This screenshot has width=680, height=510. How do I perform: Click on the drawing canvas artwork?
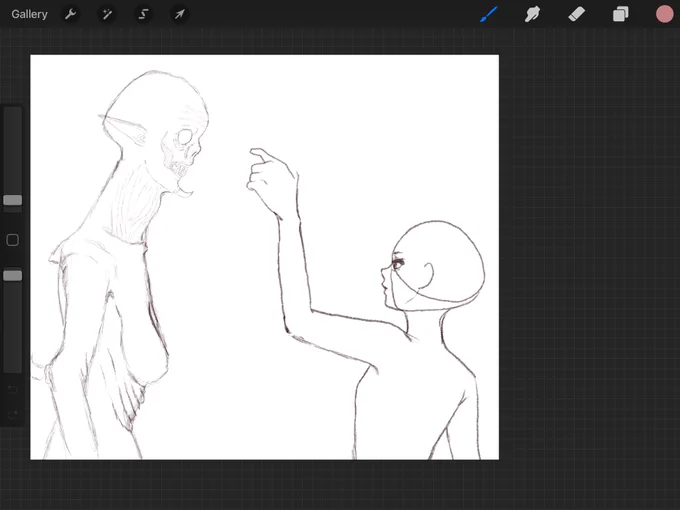click(x=265, y=257)
